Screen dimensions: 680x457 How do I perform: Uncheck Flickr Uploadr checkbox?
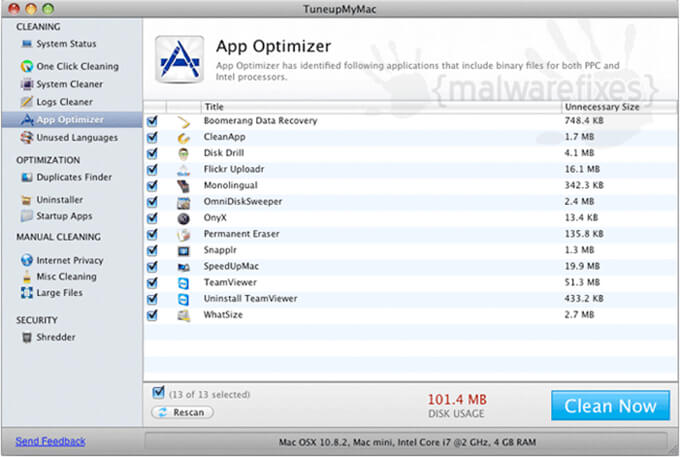click(152, 170)
